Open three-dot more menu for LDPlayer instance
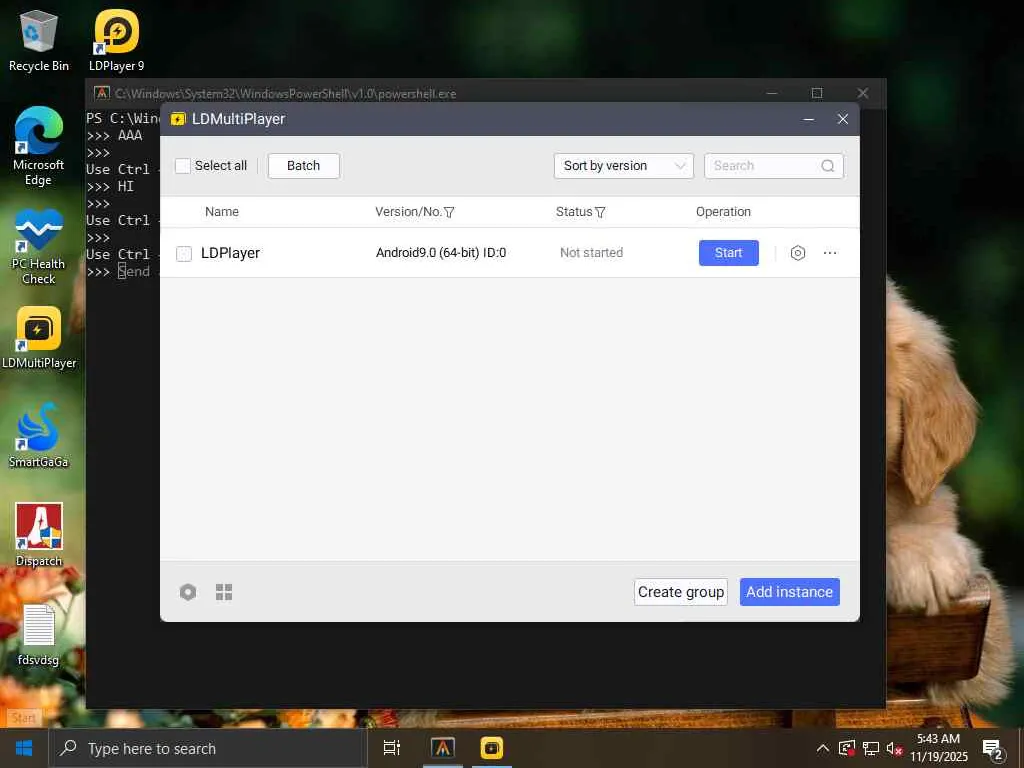The image size is (1024, 768). pos(830,253)
